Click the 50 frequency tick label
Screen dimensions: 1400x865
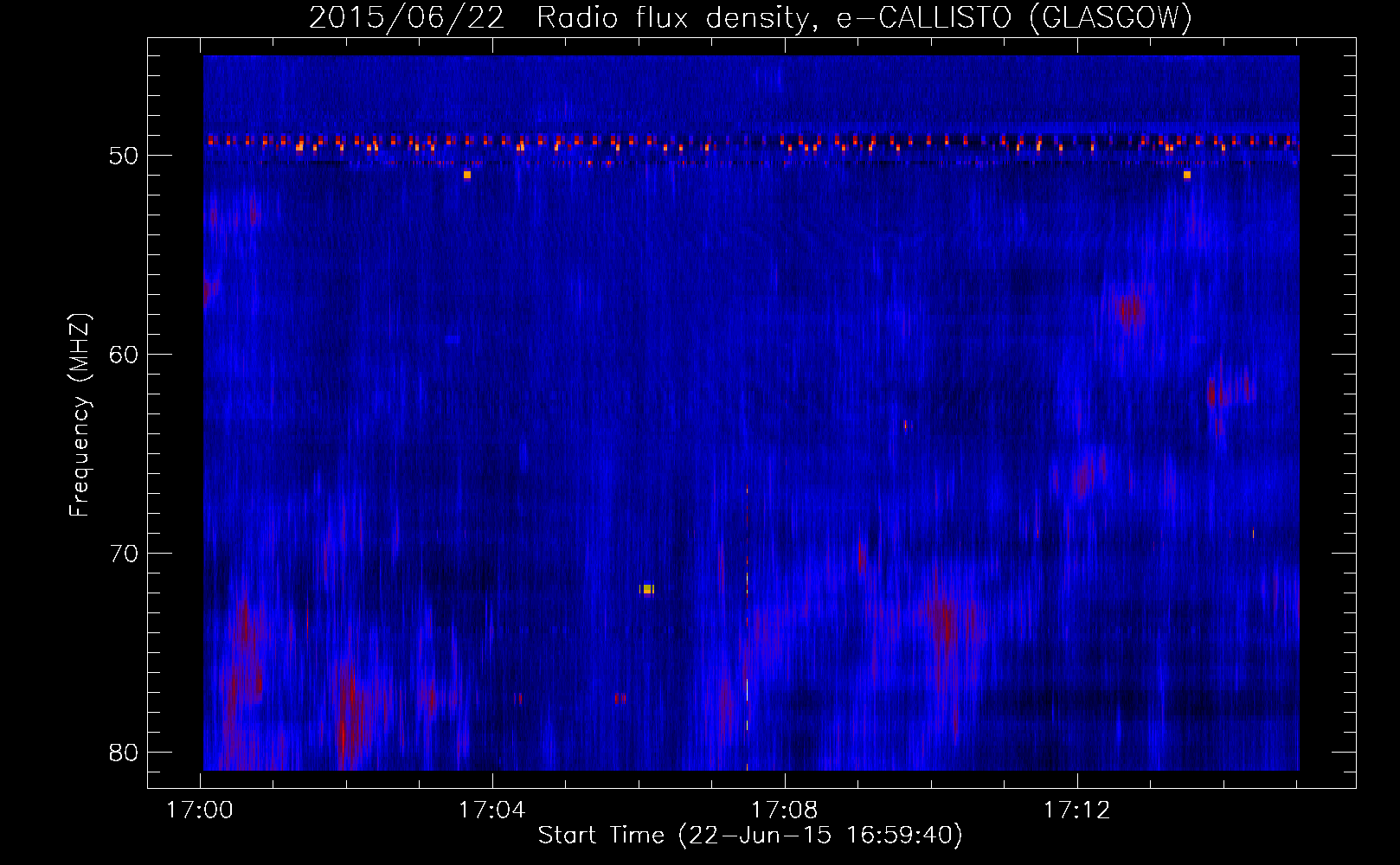(x=125, y=156)
